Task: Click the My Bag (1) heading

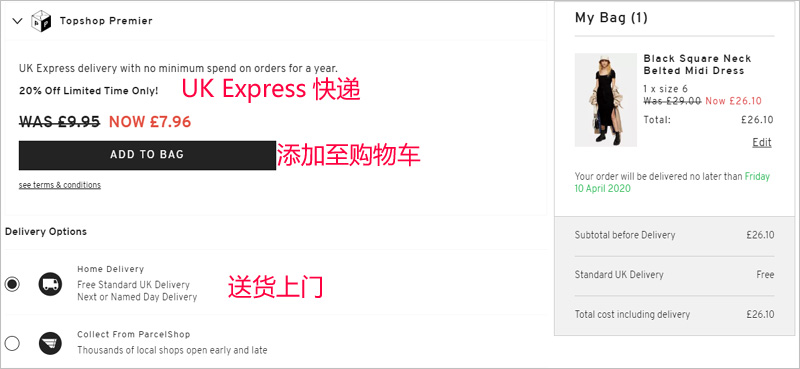Action: [611, 18]
